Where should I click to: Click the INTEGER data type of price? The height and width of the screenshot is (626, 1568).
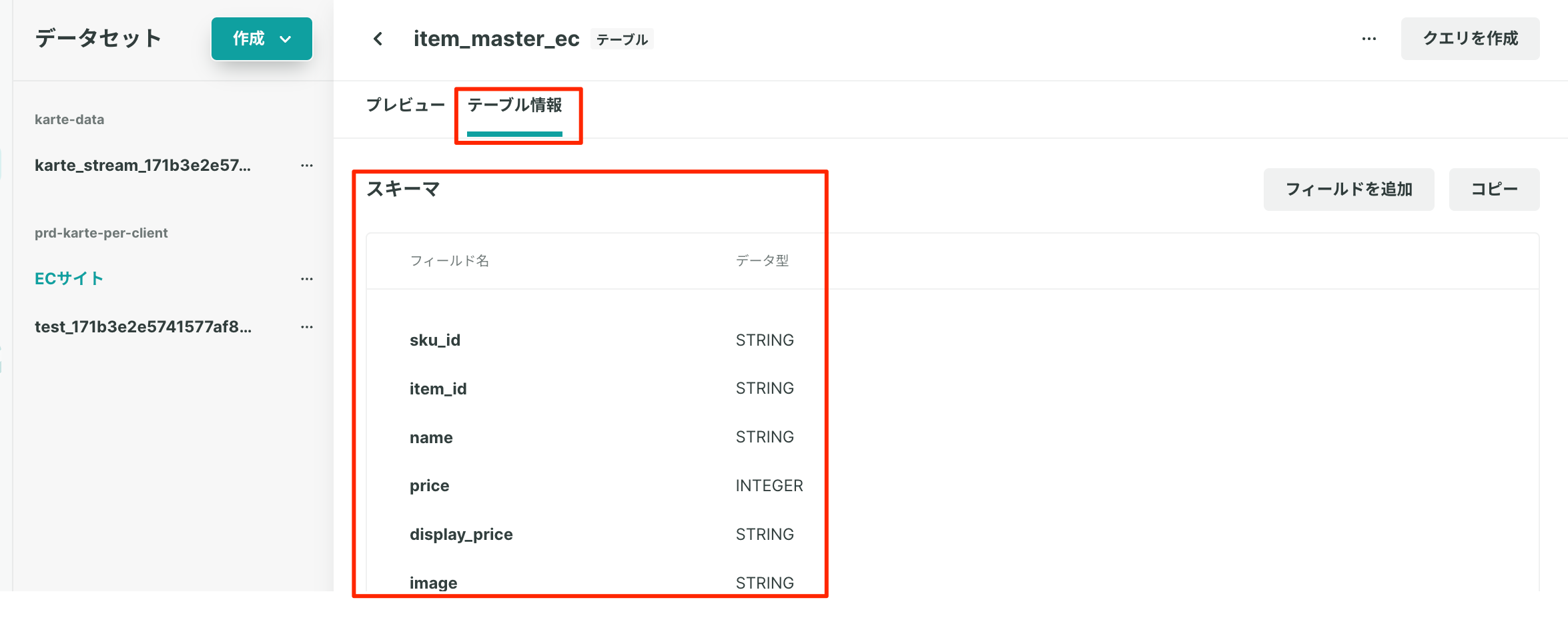[x=769, y=486]
